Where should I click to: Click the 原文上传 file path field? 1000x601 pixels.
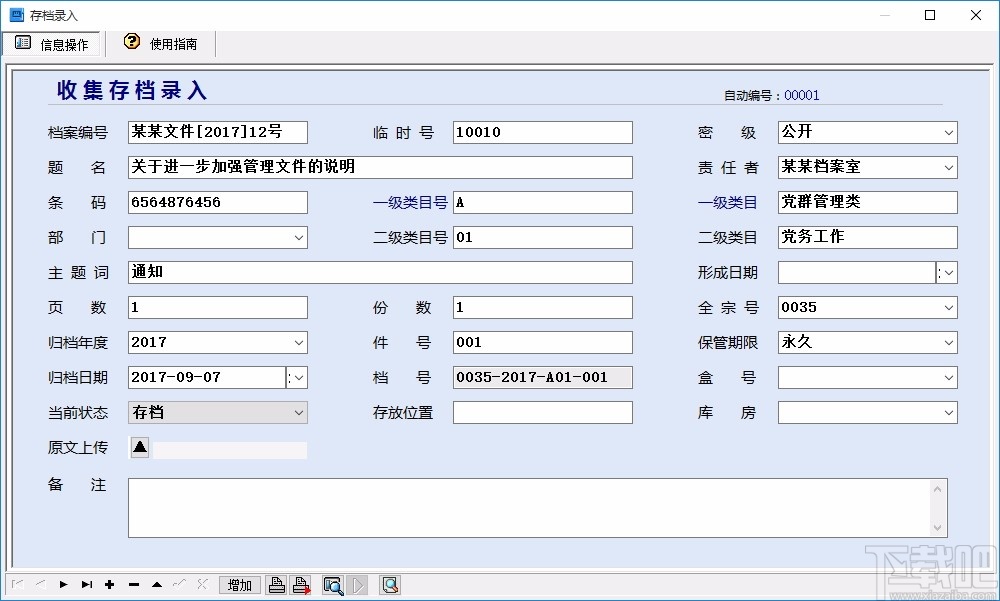(x=230, y=450)
